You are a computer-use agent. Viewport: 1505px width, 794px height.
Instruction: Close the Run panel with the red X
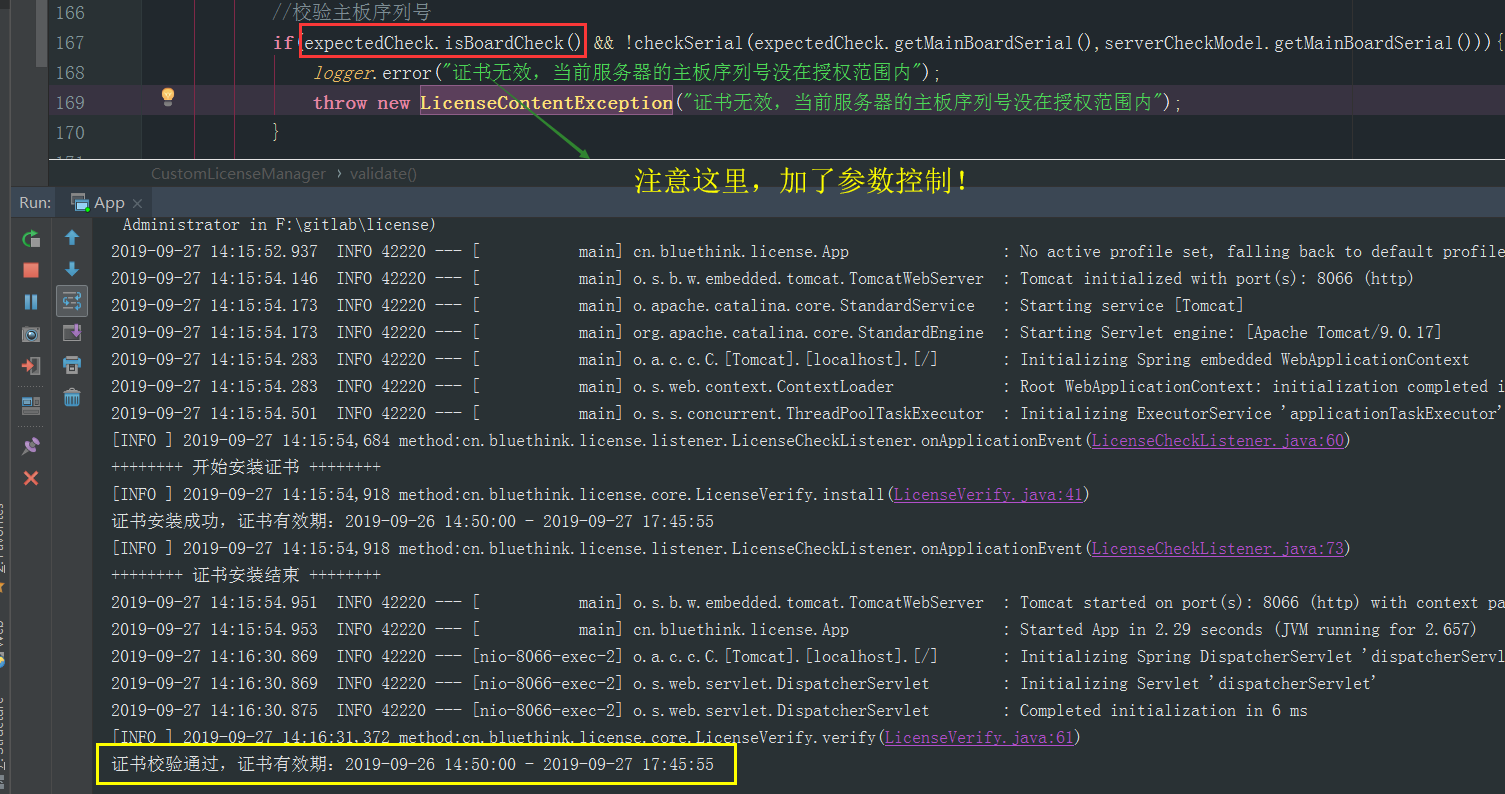(x=31, y=478)
